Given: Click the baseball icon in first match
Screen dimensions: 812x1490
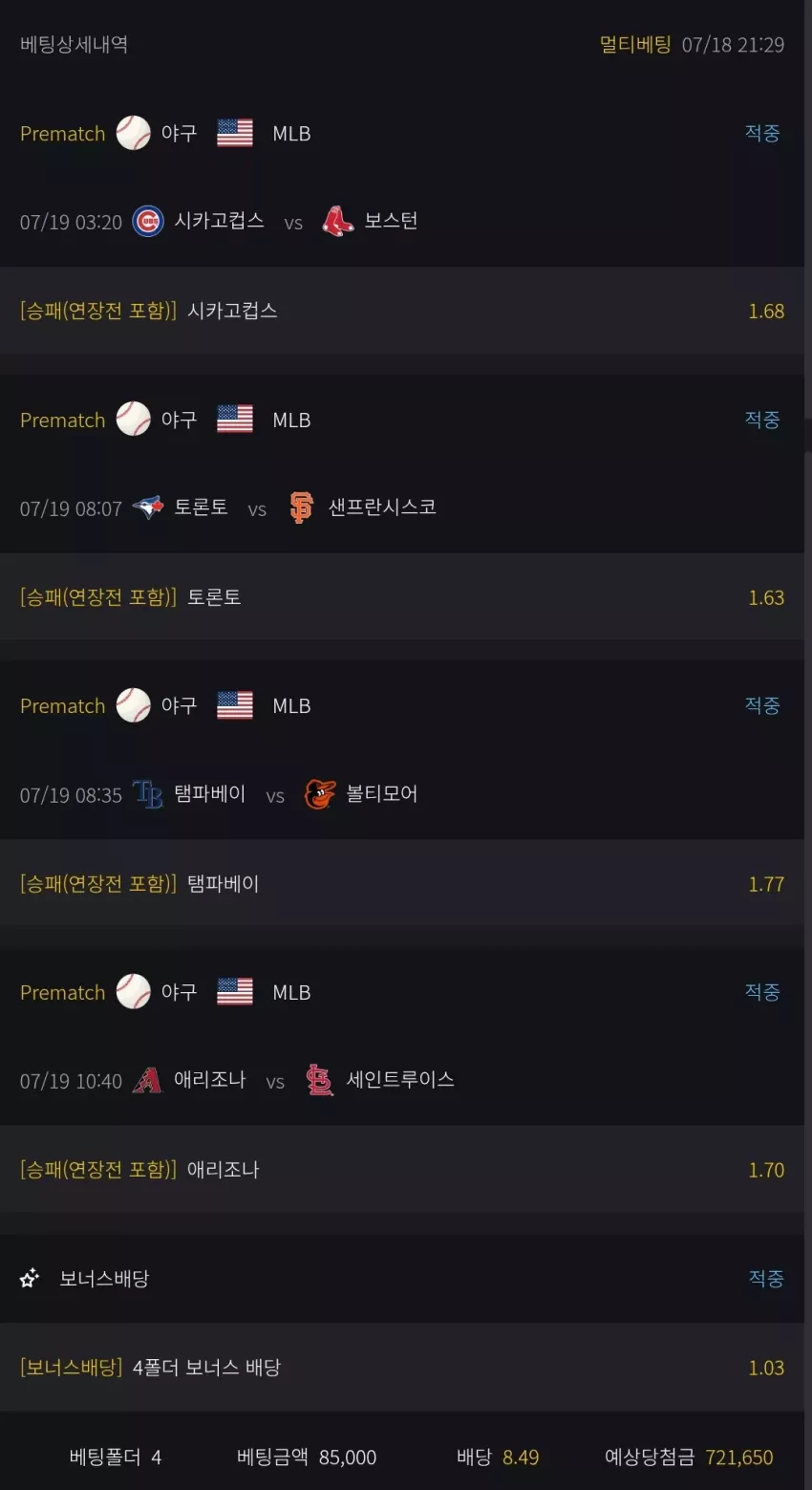Looking at the screenshot, I should [x=134, y=133].
